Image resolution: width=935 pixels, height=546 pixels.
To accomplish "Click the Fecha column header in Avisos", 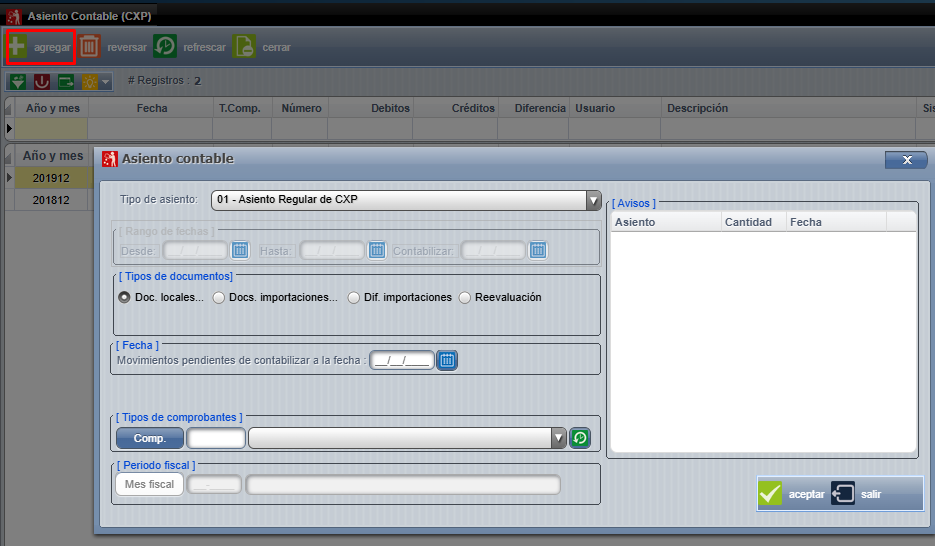I will (836, 222).
